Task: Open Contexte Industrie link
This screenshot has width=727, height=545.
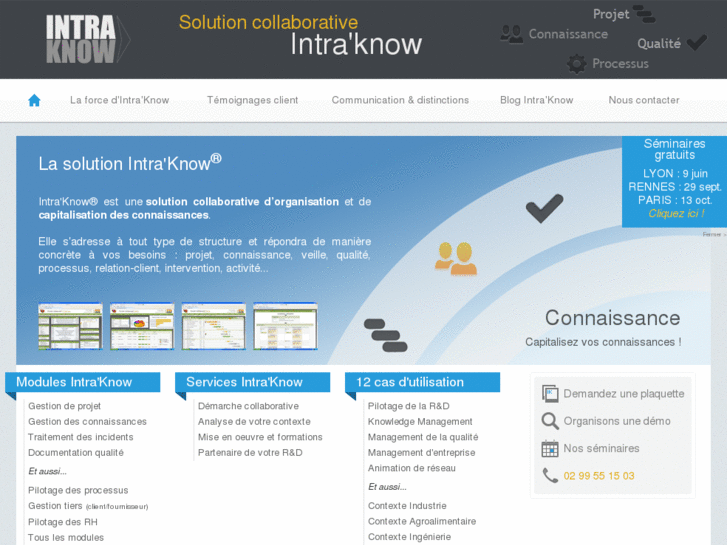Action: point(407,506)
